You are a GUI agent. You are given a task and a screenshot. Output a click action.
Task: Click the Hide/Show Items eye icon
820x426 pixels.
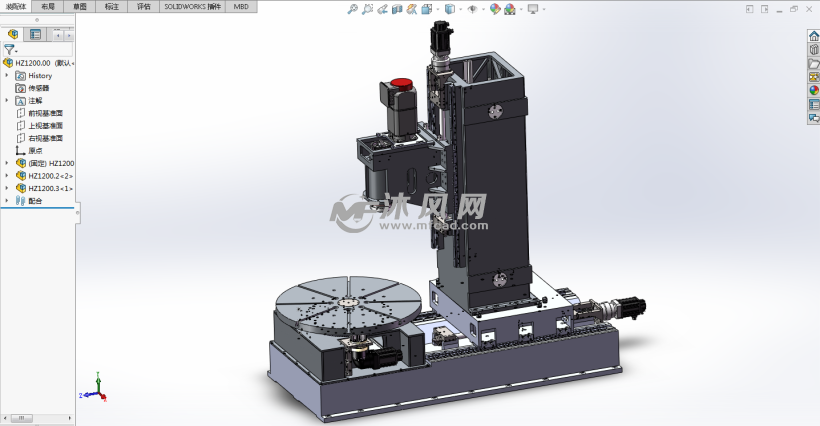[x=472, y=9]
